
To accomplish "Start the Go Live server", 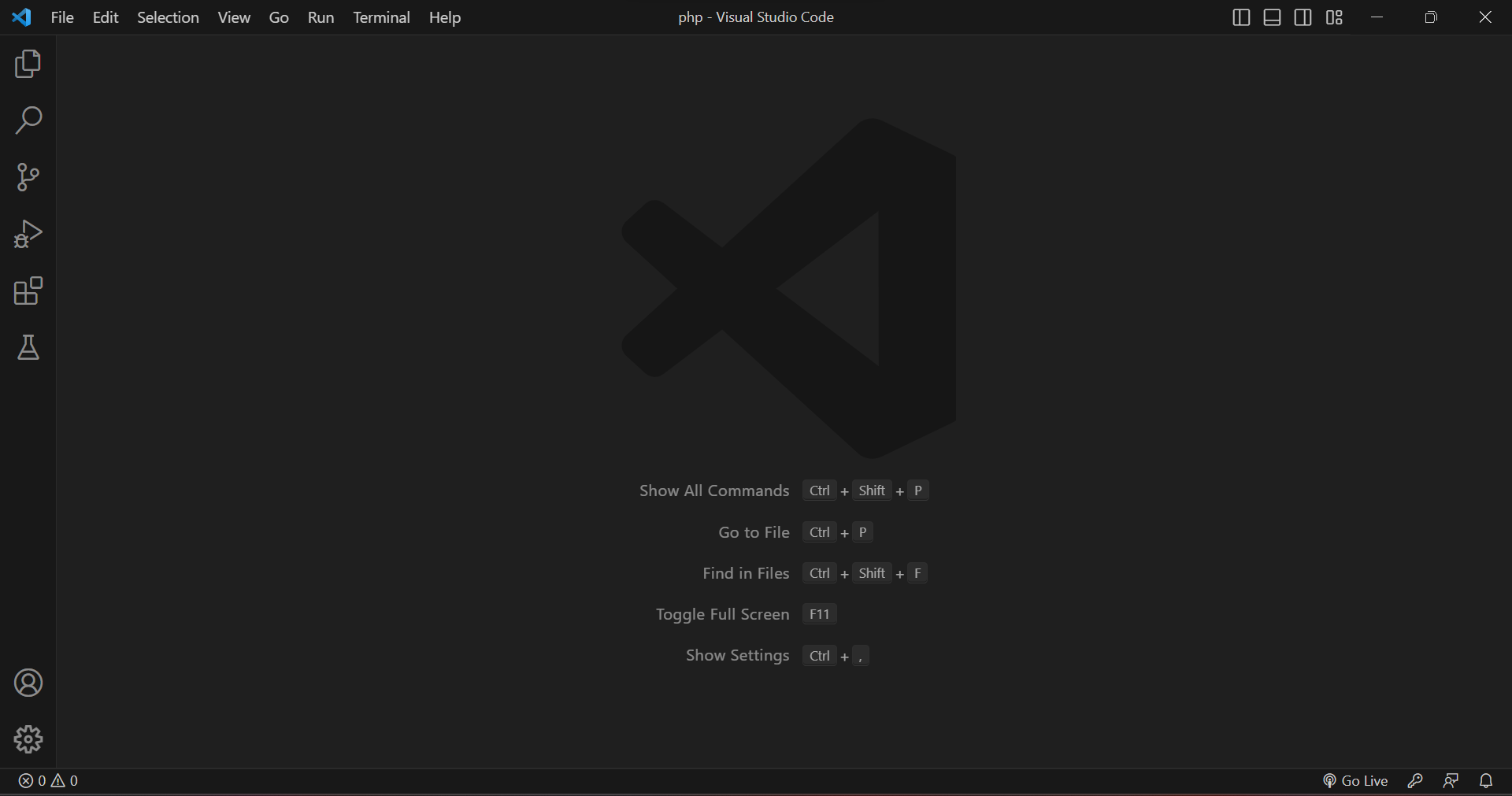I will (1355, 780).
